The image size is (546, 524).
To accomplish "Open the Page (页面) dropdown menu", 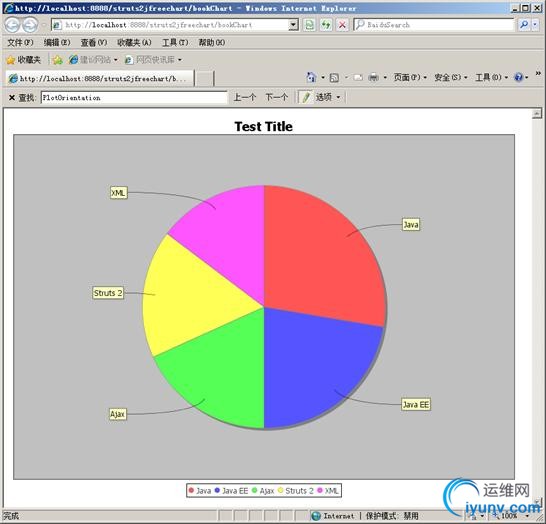I will [x=410, y=77].
